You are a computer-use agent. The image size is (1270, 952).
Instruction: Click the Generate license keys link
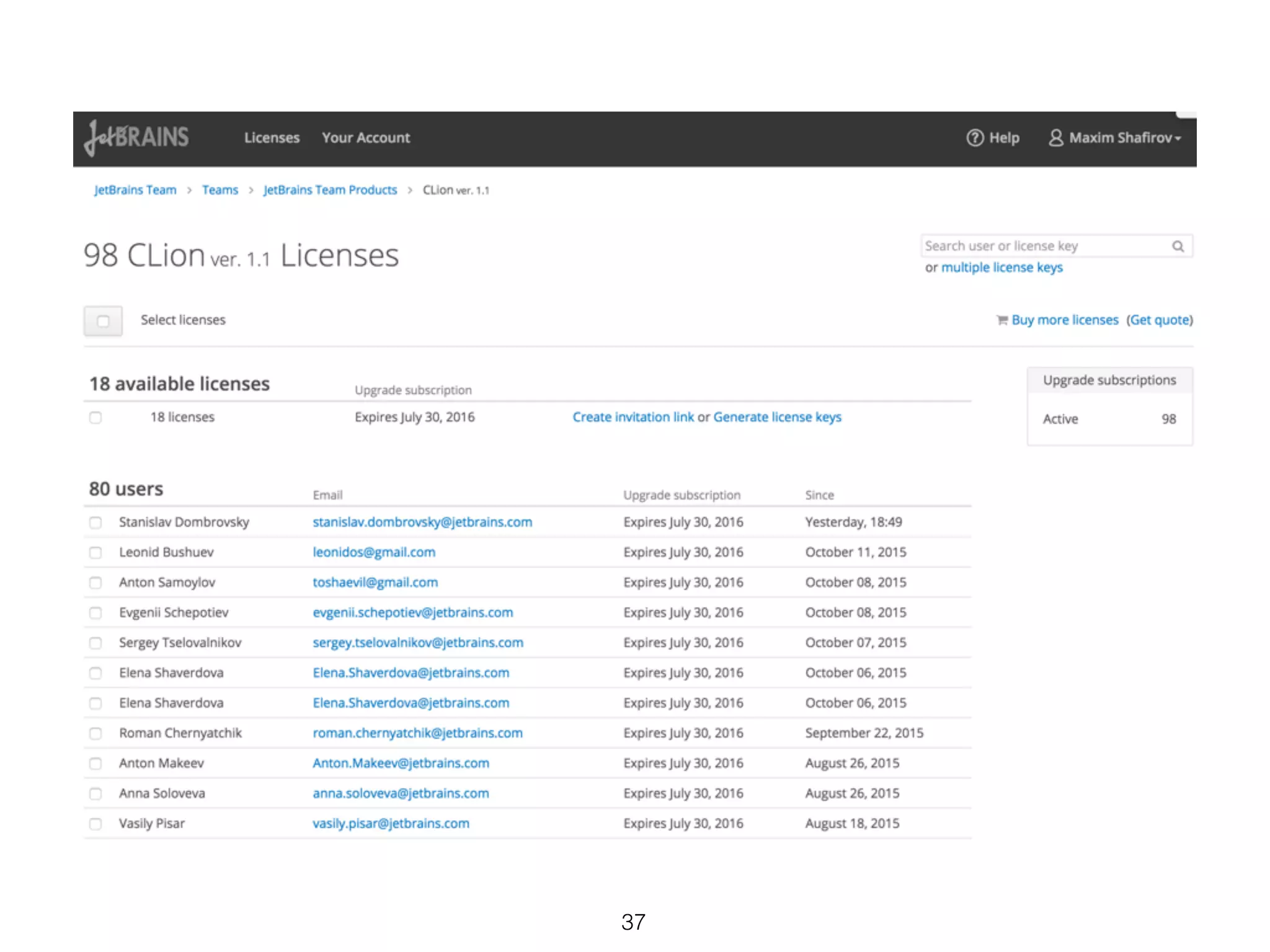coord(777,417)
